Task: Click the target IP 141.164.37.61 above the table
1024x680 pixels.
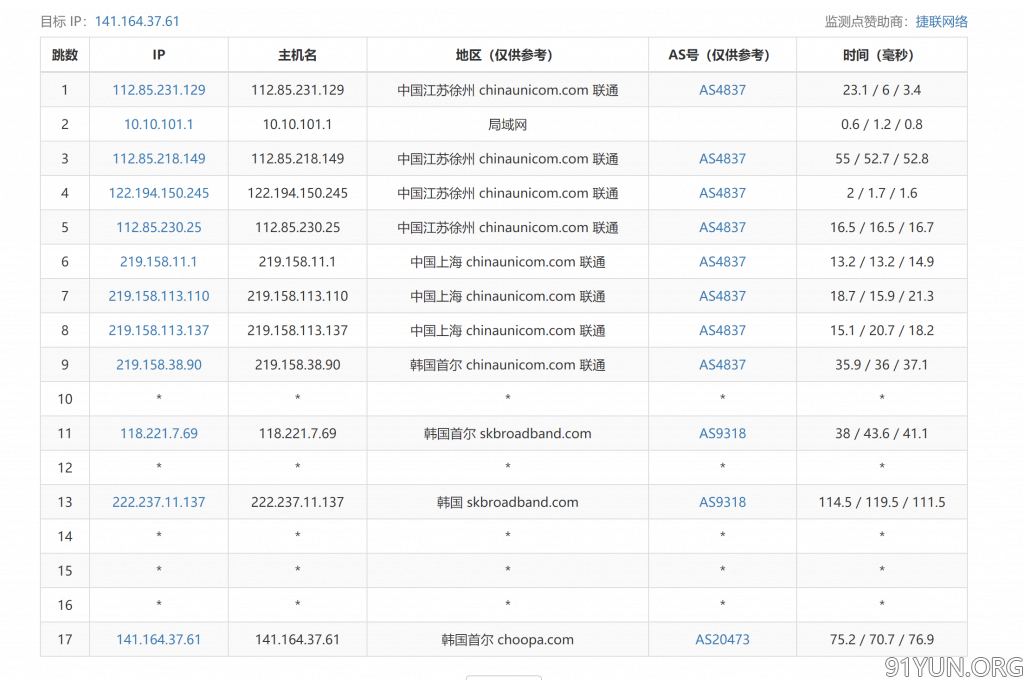Action: click(137, 21)
